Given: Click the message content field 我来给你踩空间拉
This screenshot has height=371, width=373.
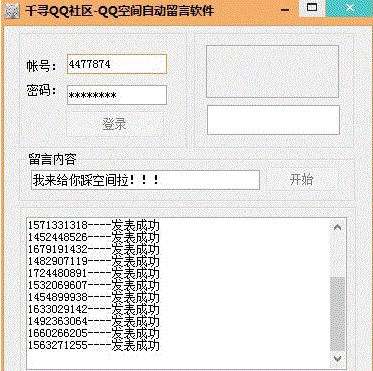Looking at the screenshot, I should pyautogui.click(x=145, y=180).
